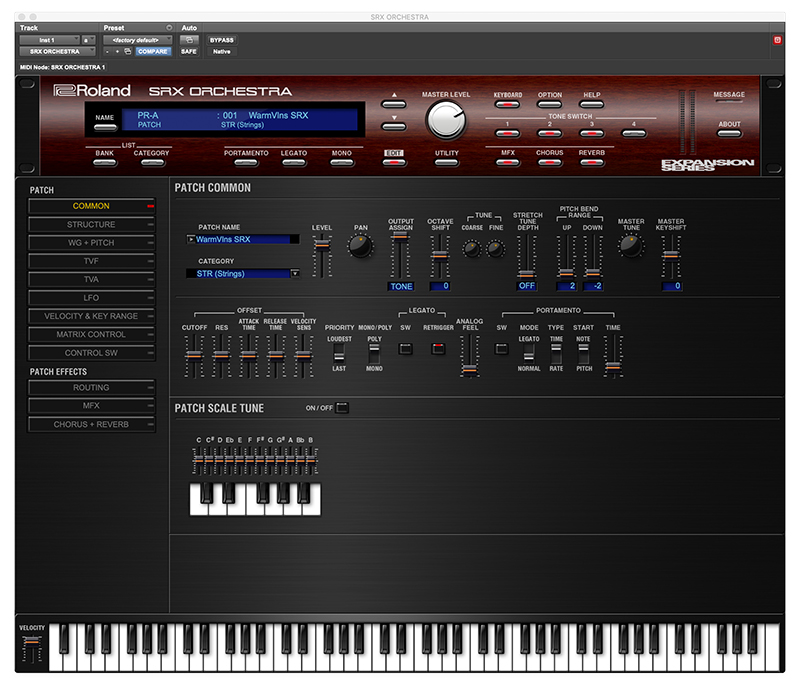Screen dimensions: 800x690
Task: Open the Category STR (Strings) dropdown
Action: coord(295,274)
